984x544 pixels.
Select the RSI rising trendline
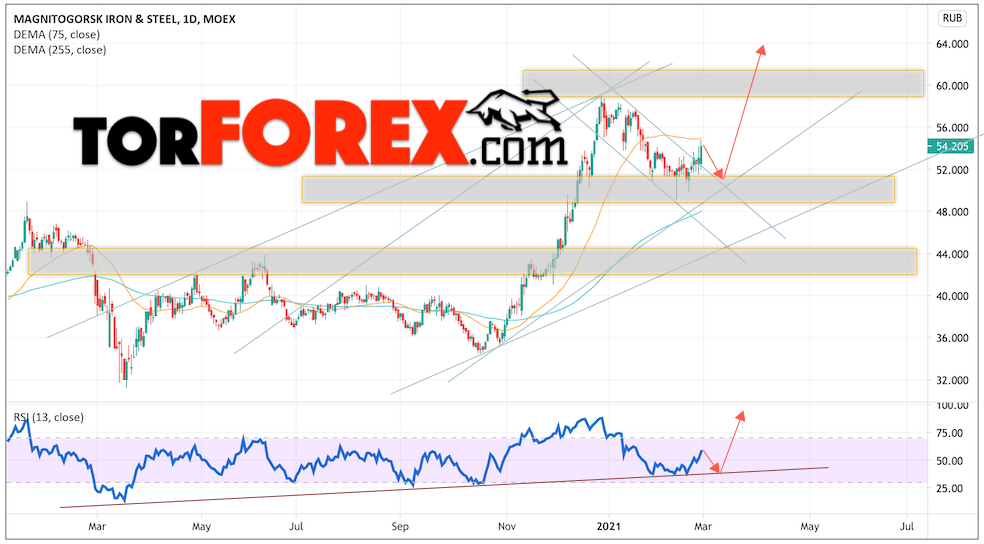tap(444, 487)
